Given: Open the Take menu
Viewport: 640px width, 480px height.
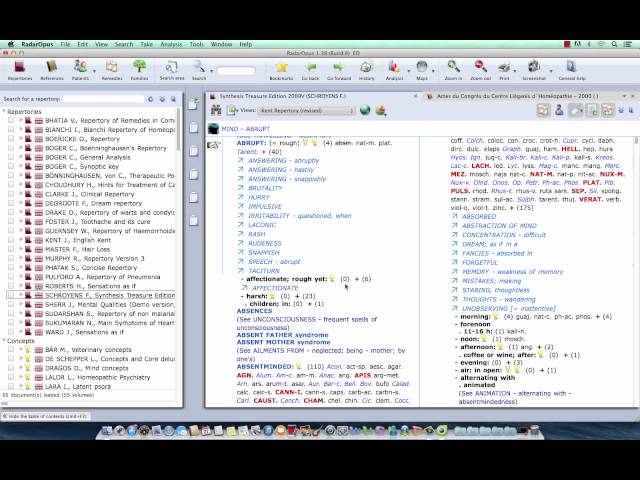Looking at the screenshot, I should tap(147, 44).
